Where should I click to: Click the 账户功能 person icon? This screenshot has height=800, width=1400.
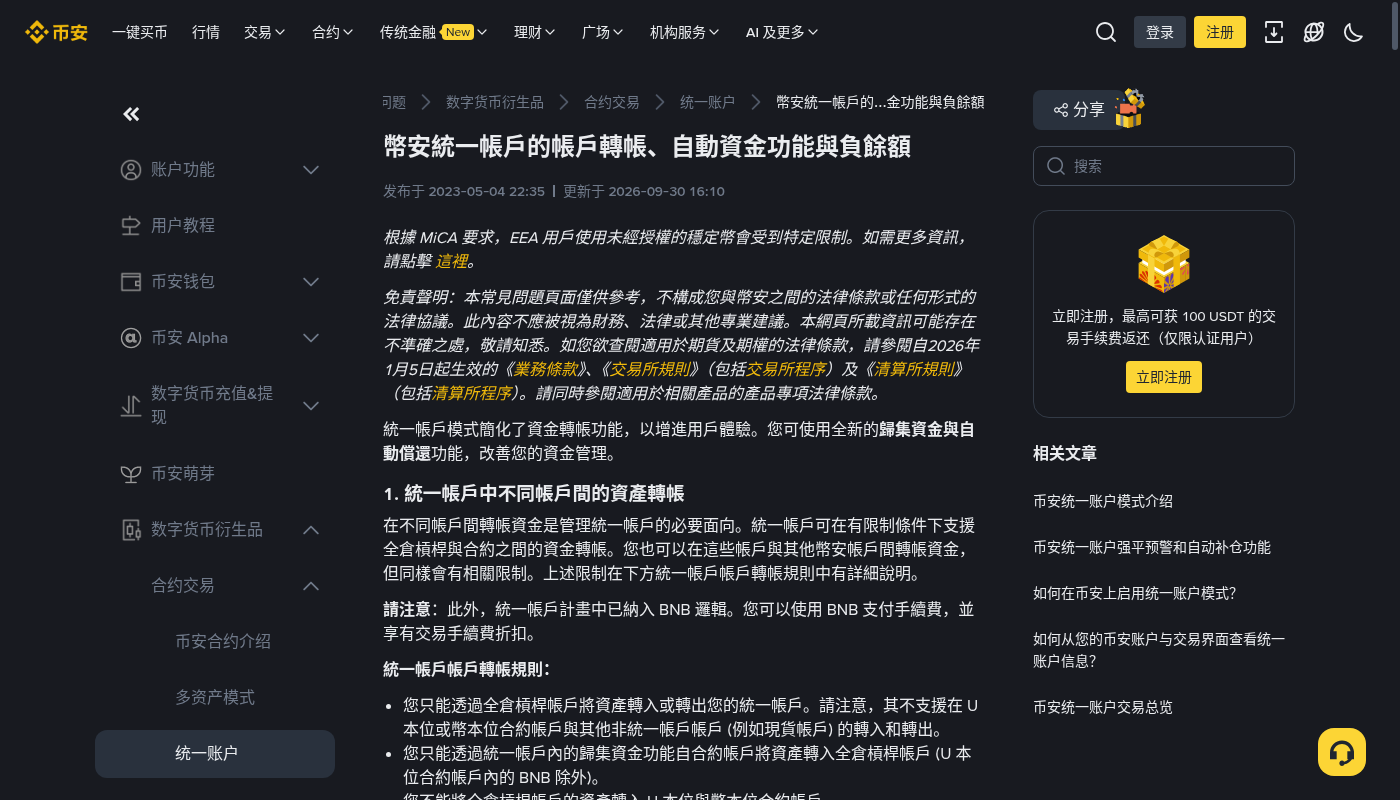(131, 170)
